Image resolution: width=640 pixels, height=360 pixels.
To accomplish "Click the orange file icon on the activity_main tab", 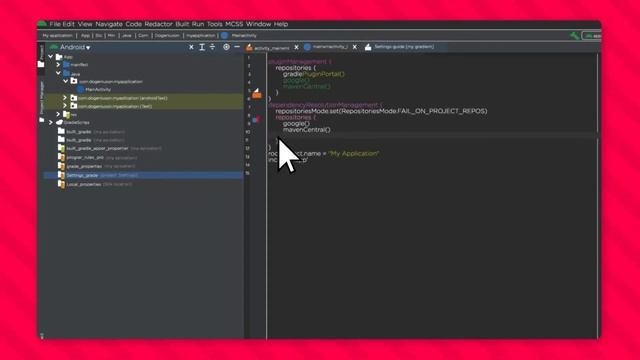I will (249, 48).
